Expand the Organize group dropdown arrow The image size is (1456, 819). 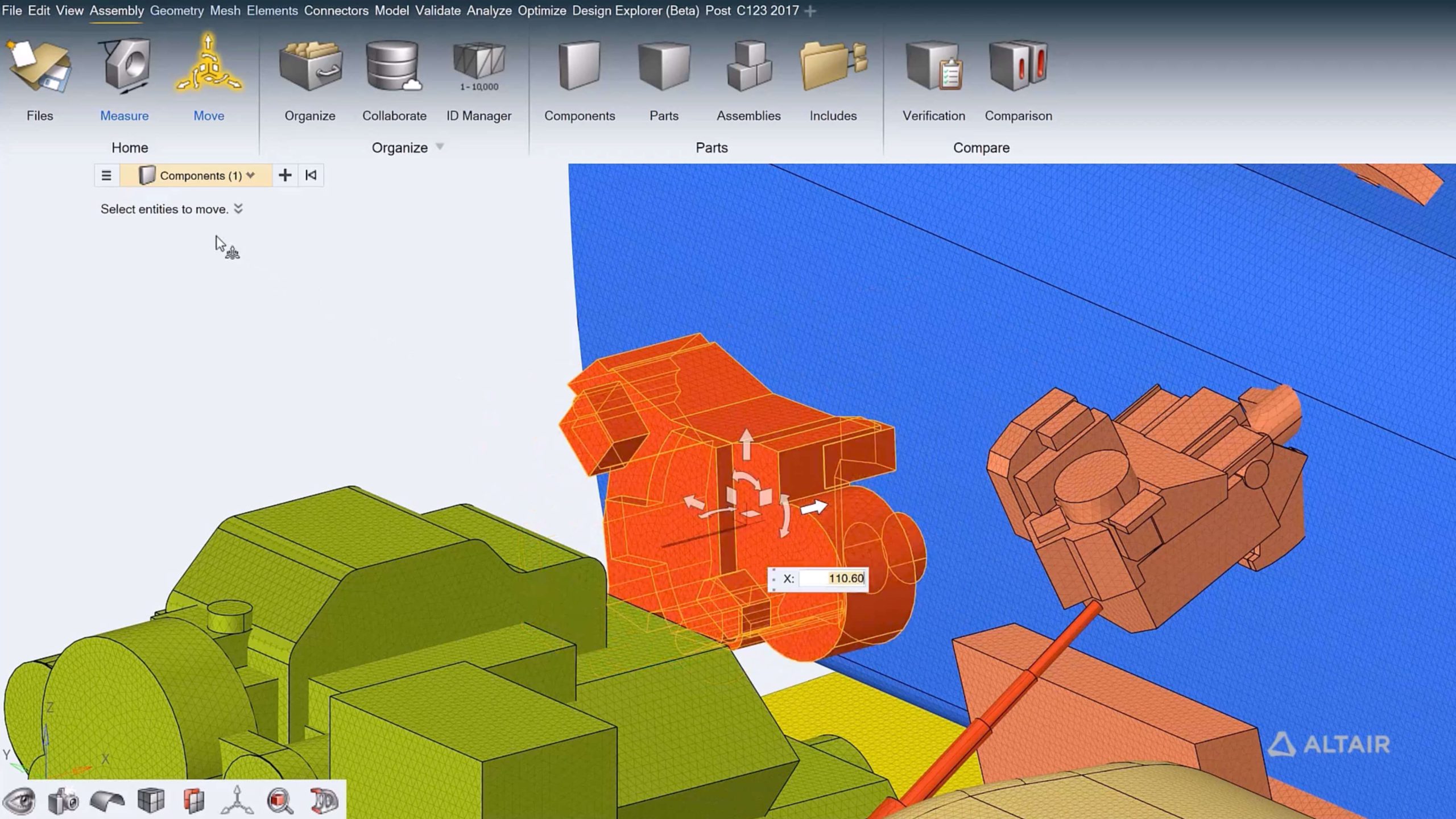pos(440,147)
